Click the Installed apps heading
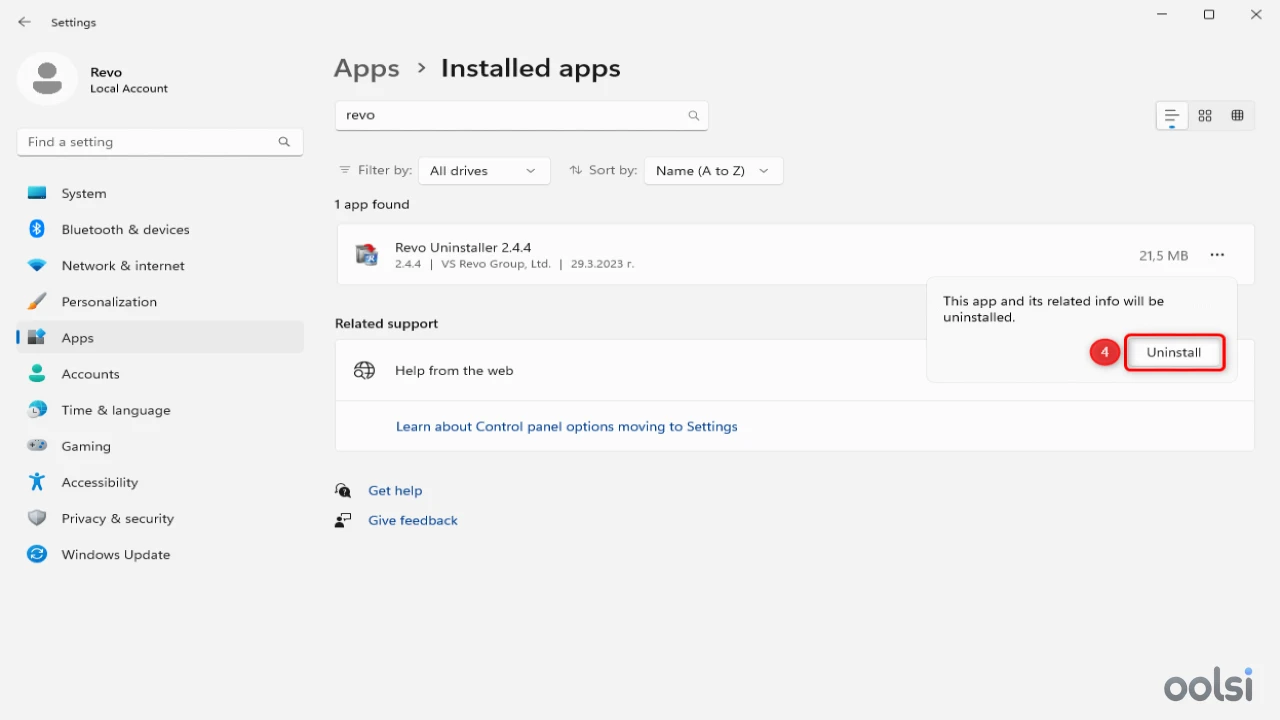This screenshot has width=1280, height=720. point(531,68)
